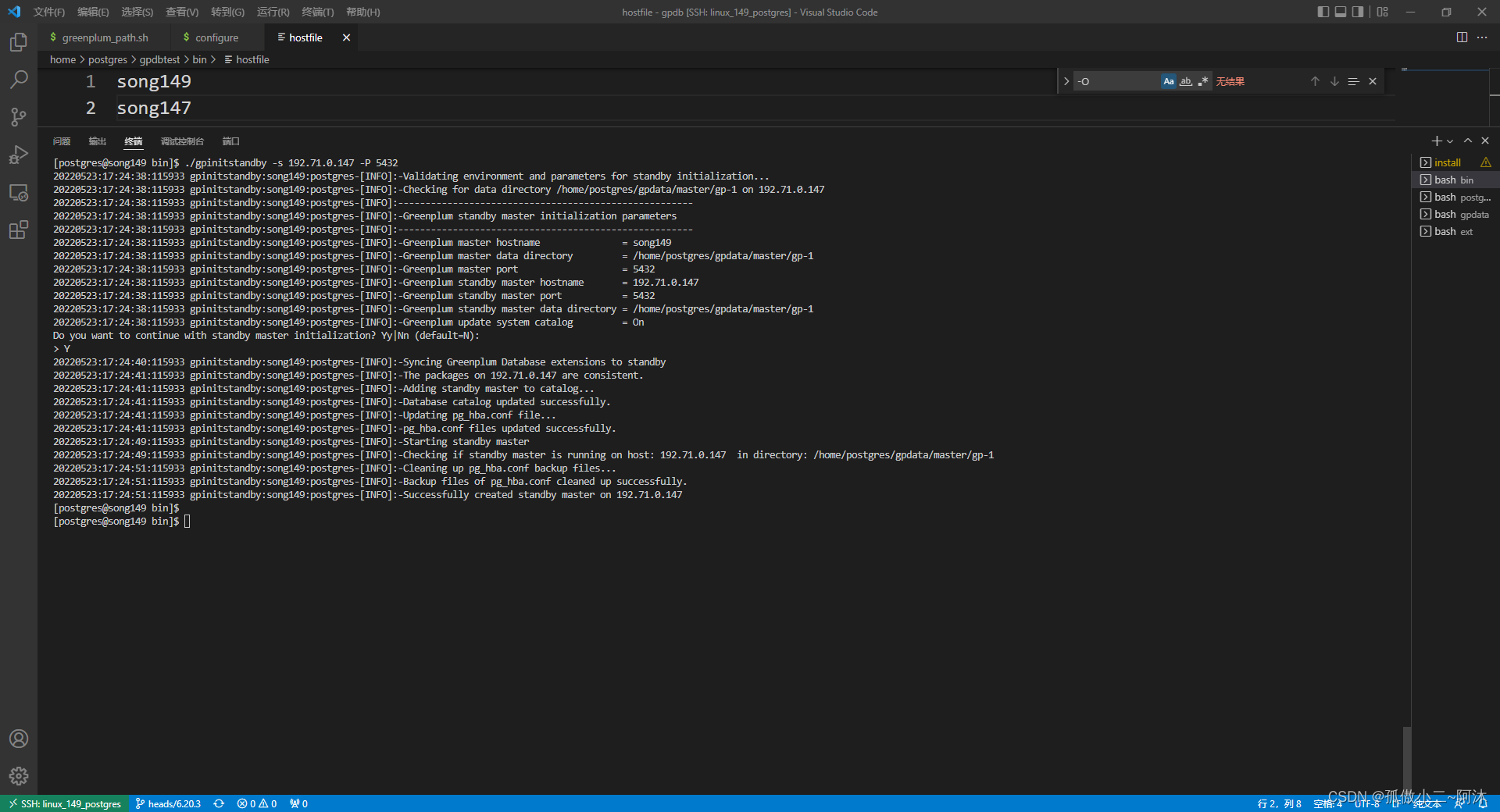Go to next match in find widget
Screen dimensions: 1500x812
pos(1334,81)
